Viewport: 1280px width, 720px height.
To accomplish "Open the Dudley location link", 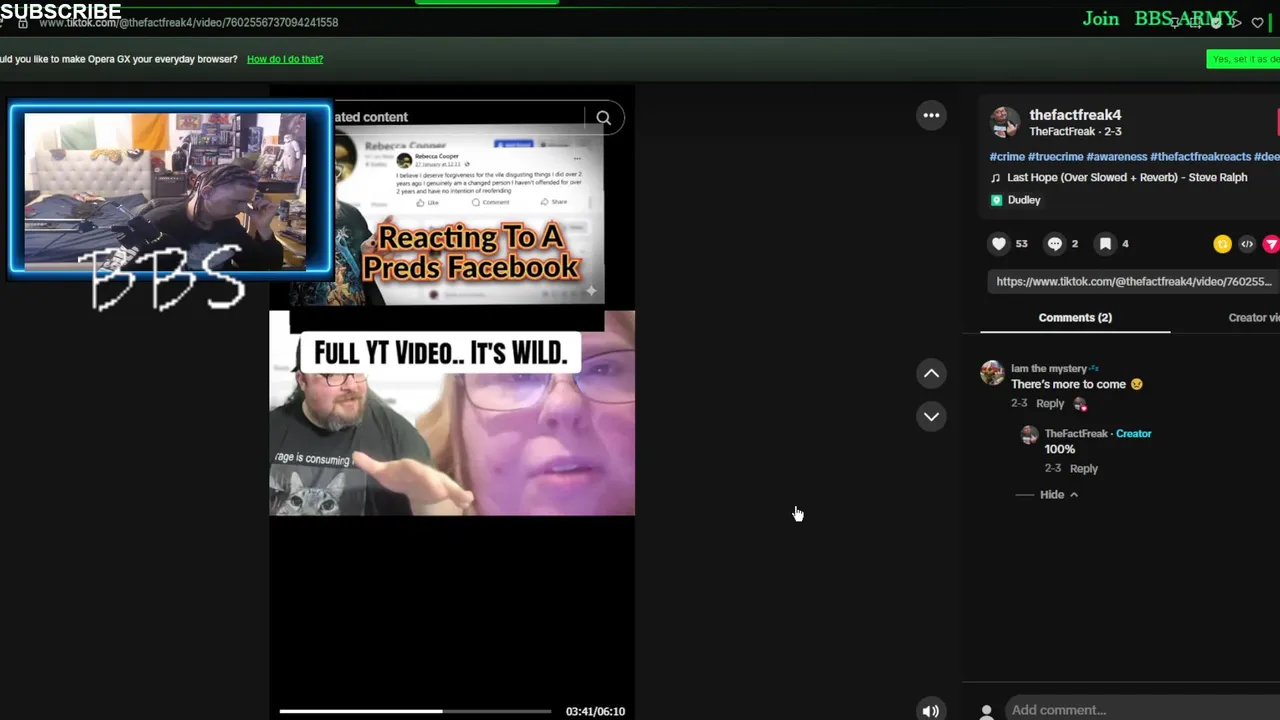I will click(1024, 200).
